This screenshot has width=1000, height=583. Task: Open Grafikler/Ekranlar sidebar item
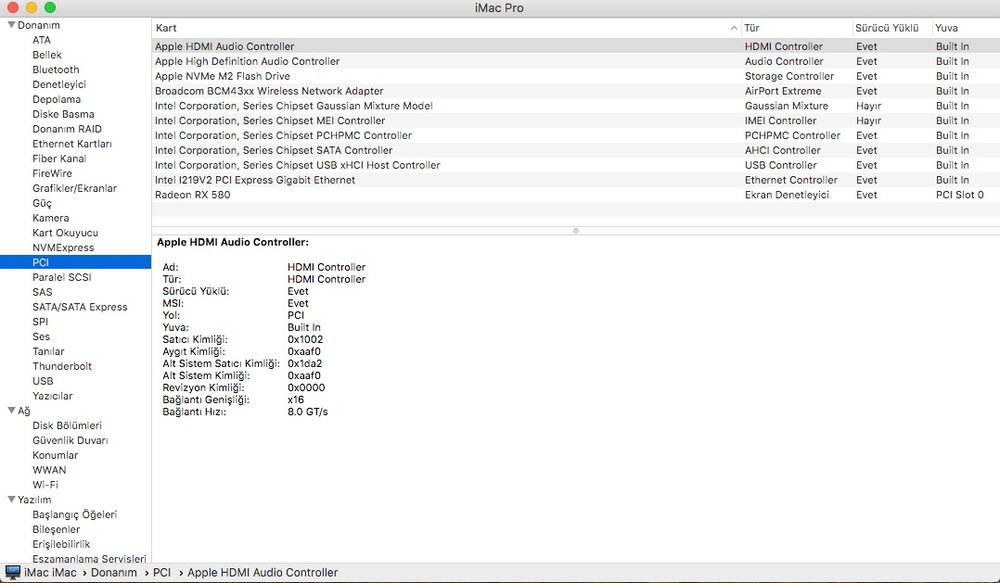pos(74,188)
